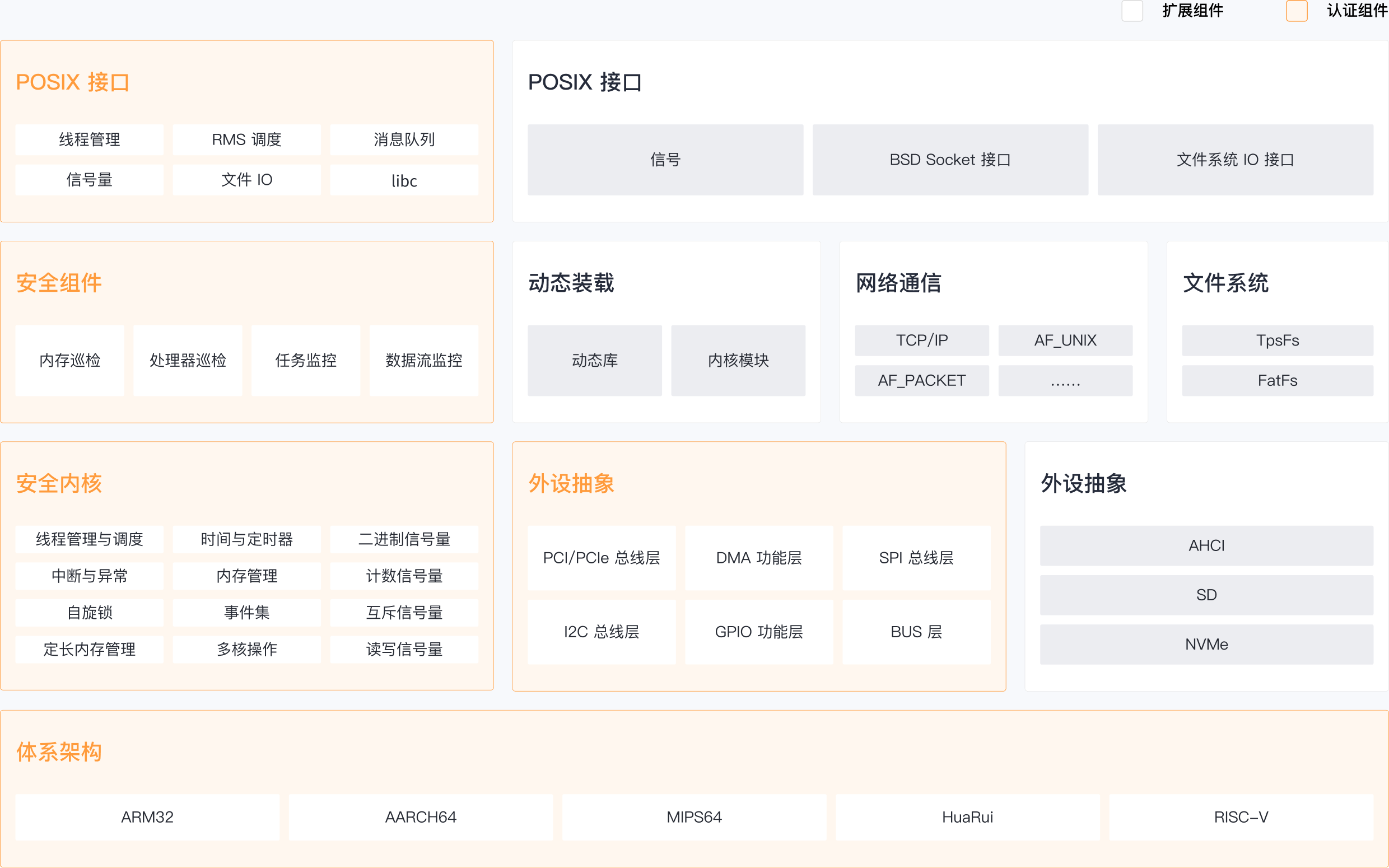Click the GPIO 功能层 box
The height and width of the screenshot is (868, 1389).
point(759,632)
